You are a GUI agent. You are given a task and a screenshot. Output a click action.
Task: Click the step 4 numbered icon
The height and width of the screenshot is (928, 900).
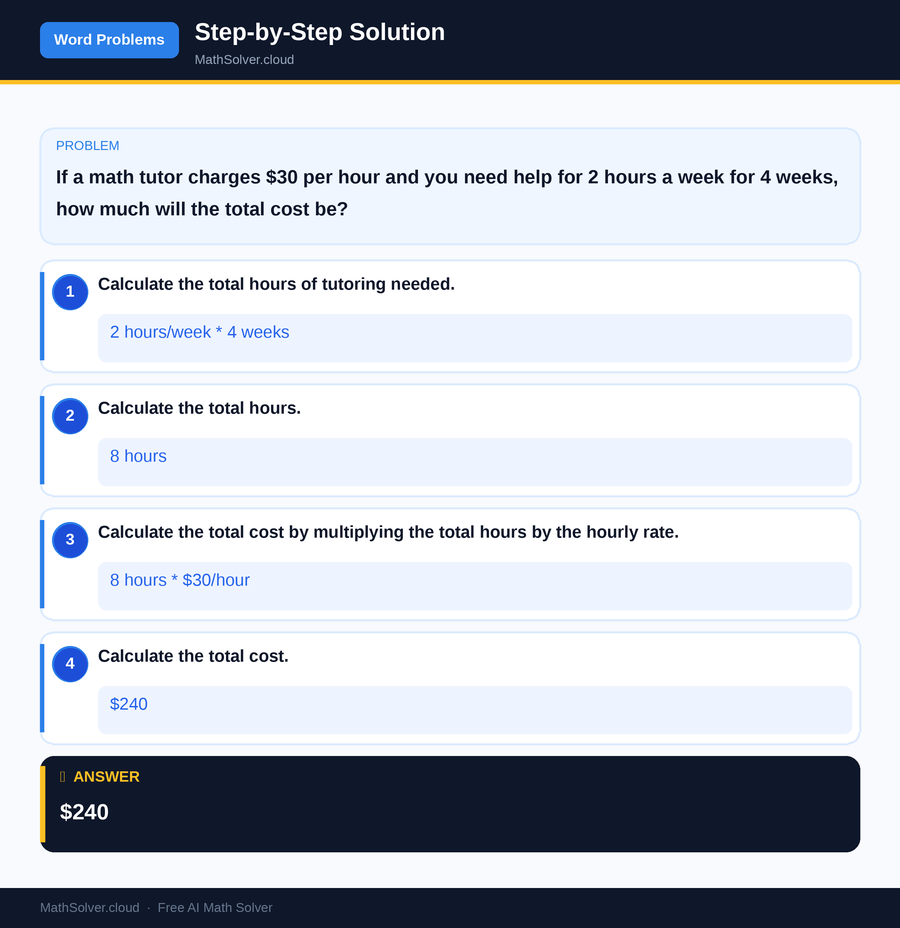[69, 664]
